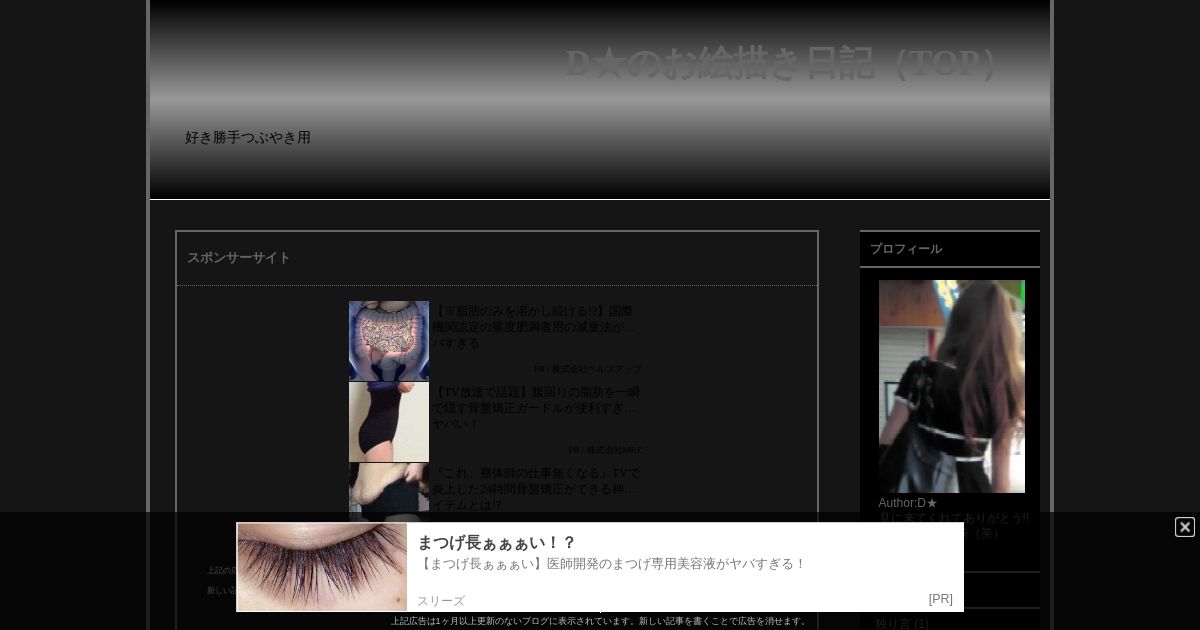
Task: Click the intestine illustration ad thumbnail
Action: click(389, 341)
